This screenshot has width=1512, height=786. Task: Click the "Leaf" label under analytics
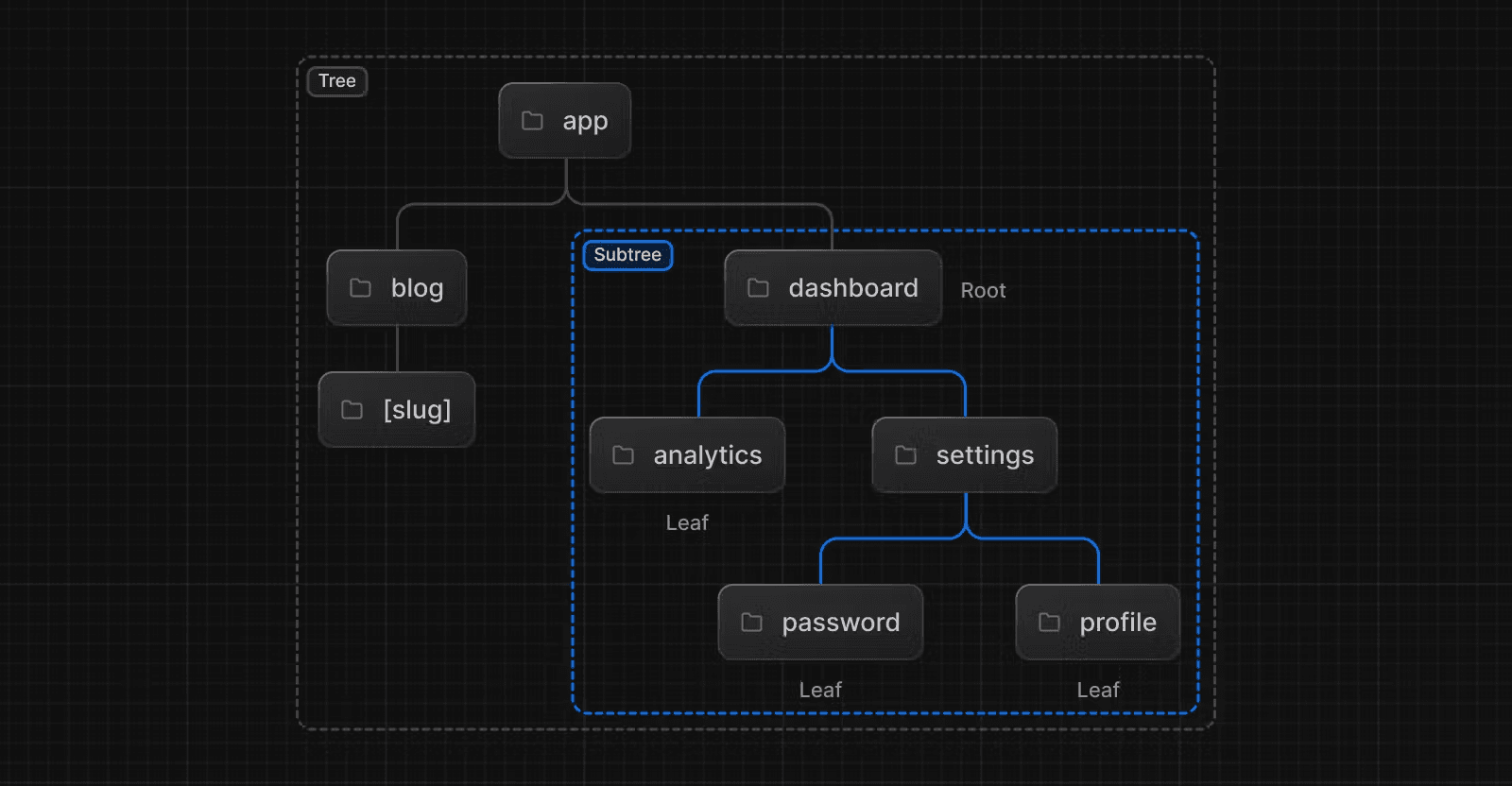[687, 523]
